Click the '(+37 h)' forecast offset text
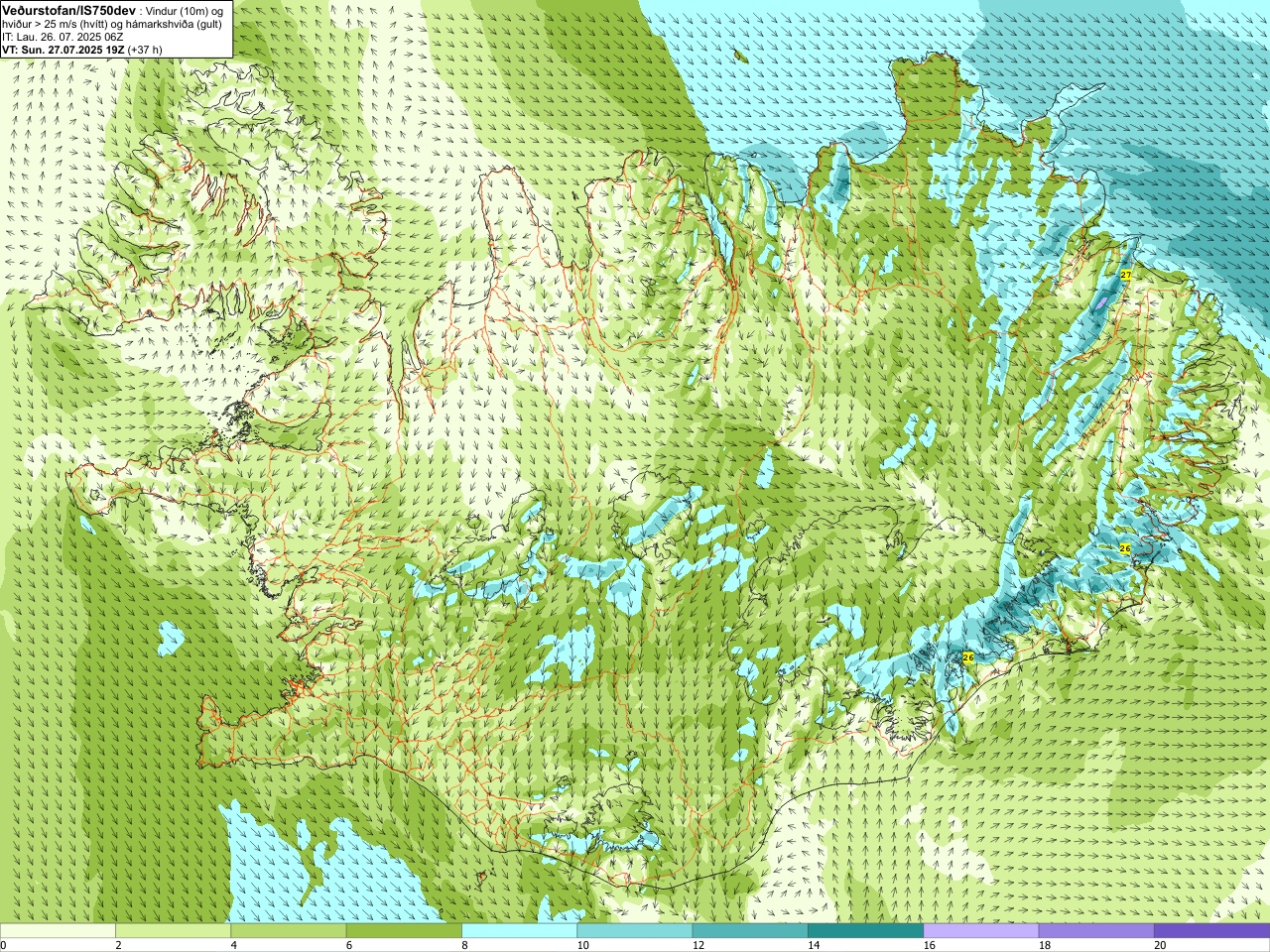1270x952 pixels. tap(145, 50)
